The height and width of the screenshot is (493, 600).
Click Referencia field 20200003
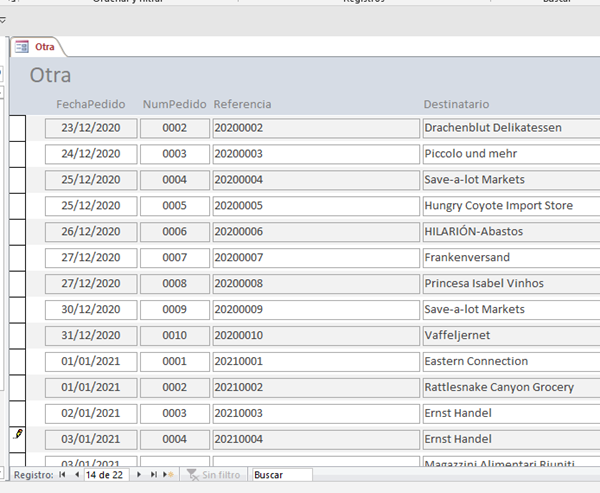[316, 154]
